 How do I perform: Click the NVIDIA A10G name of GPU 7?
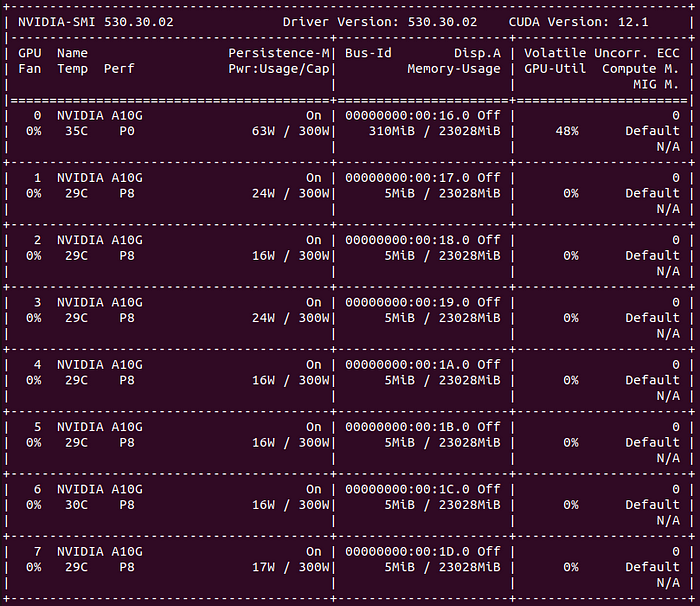pyautogui.click(x=100, y=552)
